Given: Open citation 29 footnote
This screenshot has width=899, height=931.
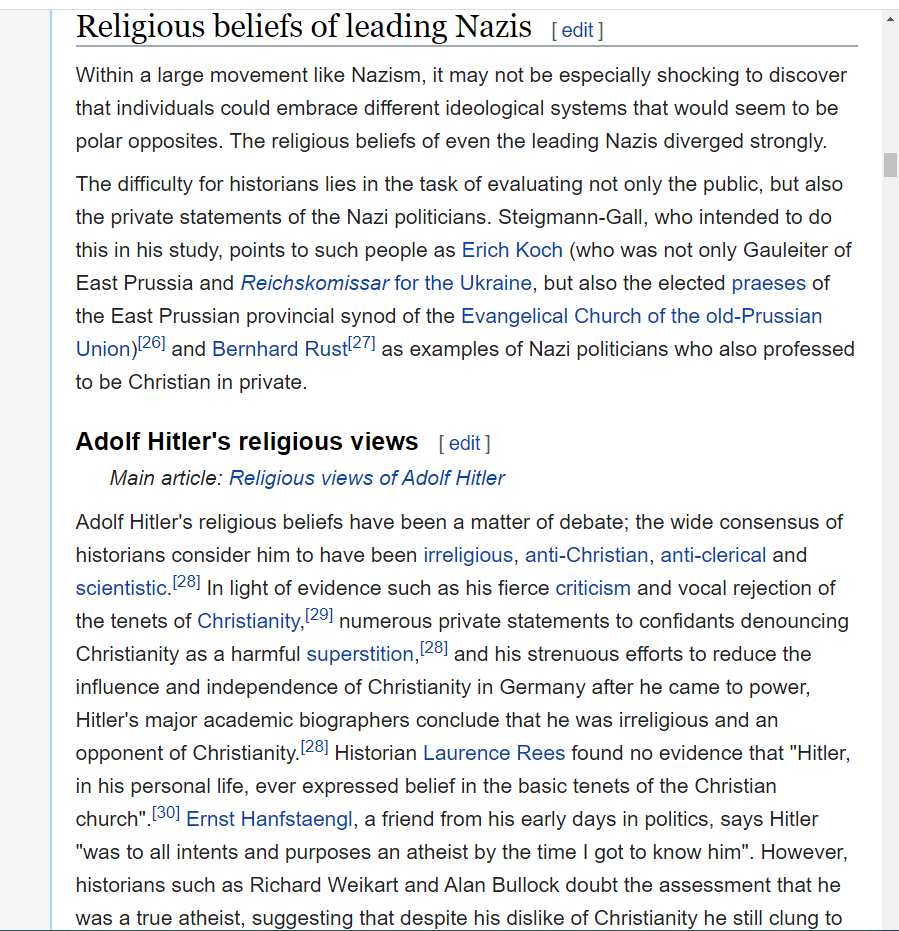Looking at the screenshot, I should [x=319, y=615].
